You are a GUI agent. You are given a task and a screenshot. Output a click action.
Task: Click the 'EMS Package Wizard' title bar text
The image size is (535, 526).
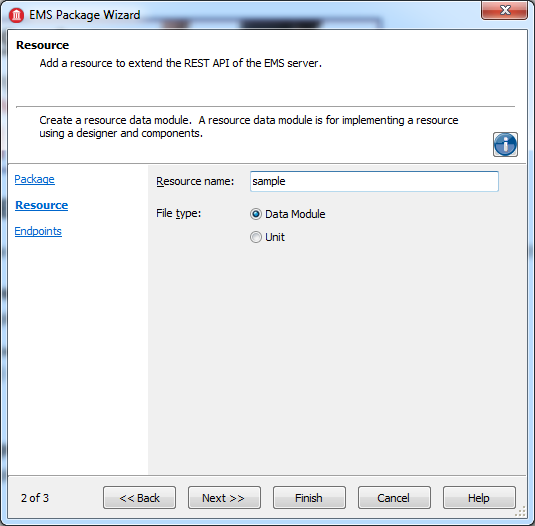coord(85,15)
